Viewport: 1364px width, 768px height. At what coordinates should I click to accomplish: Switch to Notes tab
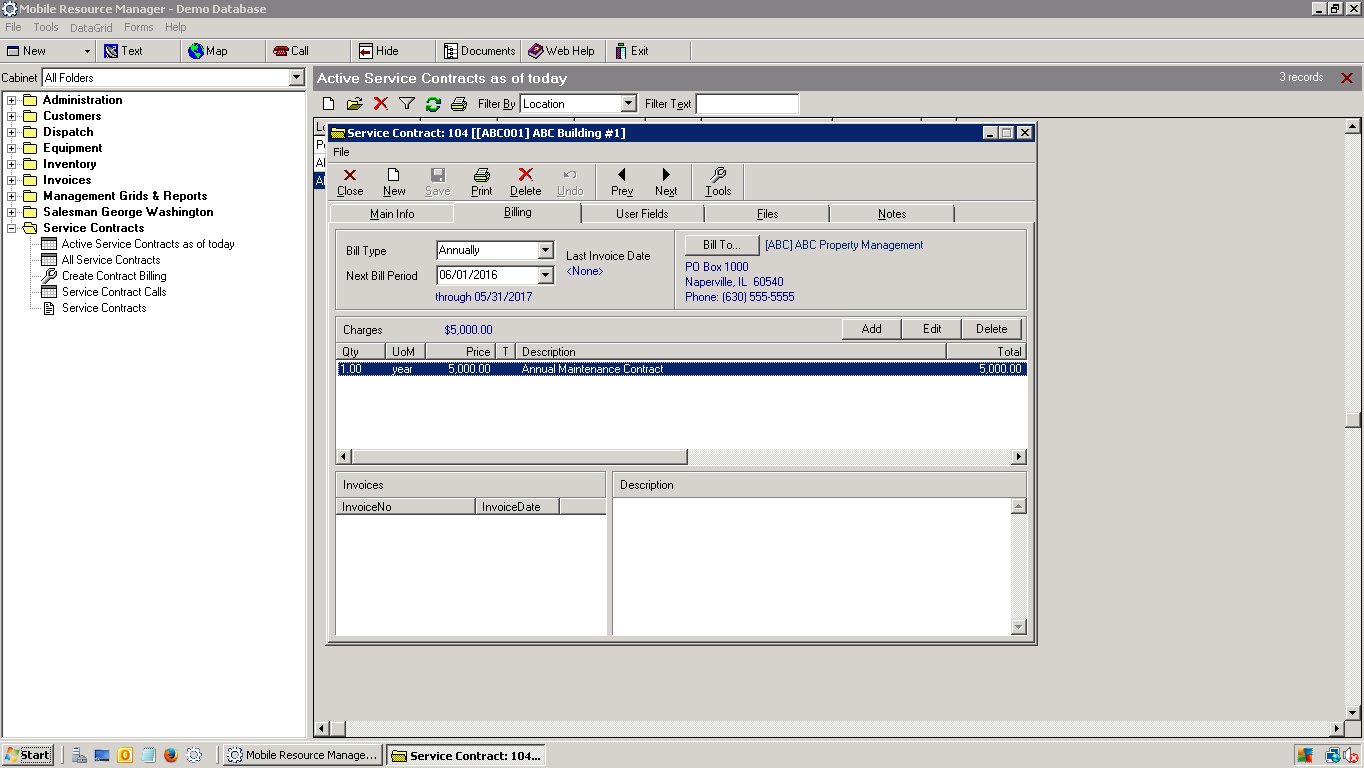(x=892, y=214)
